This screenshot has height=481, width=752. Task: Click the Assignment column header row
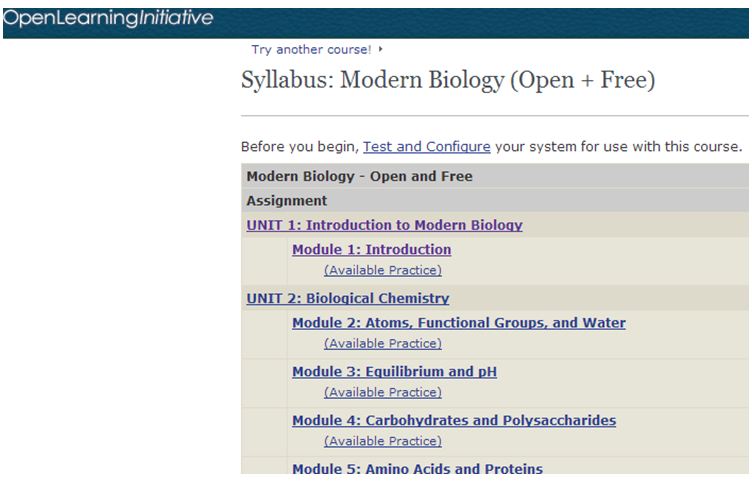[x=495, y=200]
